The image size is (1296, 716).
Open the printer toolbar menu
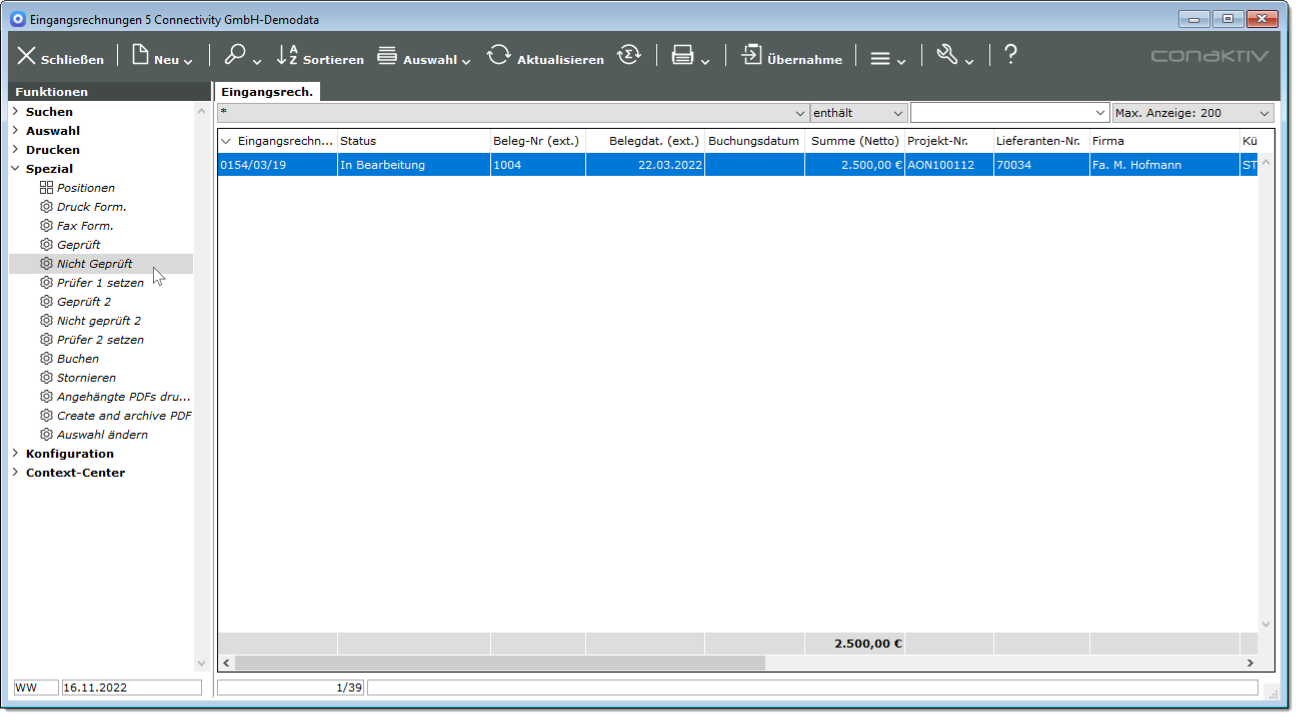coord(689,57)
